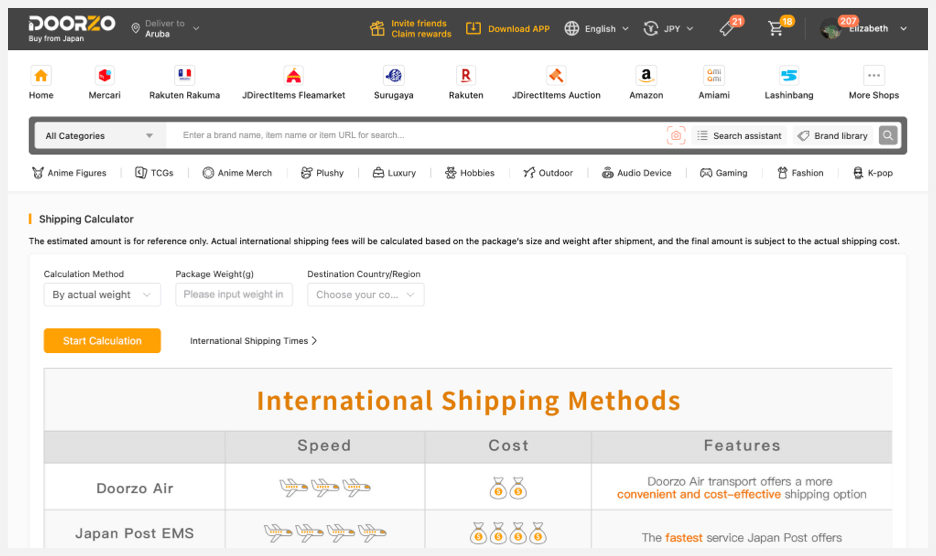Expand the JPY currency dropdown arrow
Image resolution: width=936 pixels, height=556 pixels.
point(689,29)
